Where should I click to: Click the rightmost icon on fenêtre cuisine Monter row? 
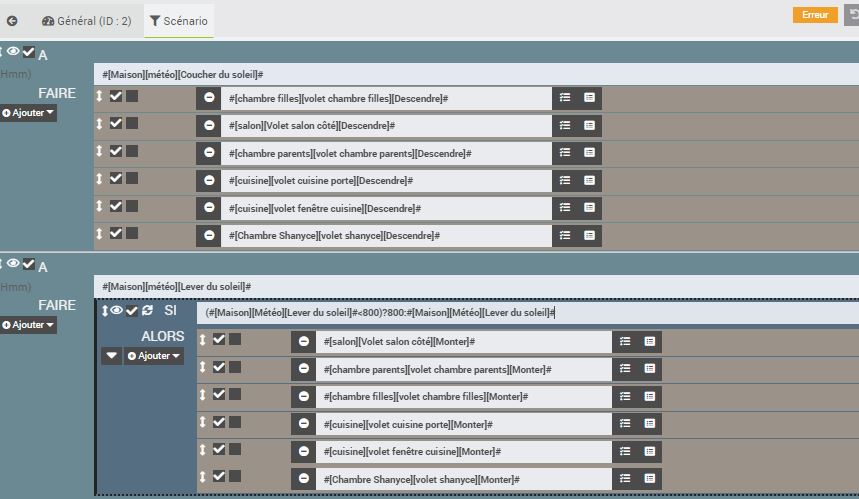point(649,451)
